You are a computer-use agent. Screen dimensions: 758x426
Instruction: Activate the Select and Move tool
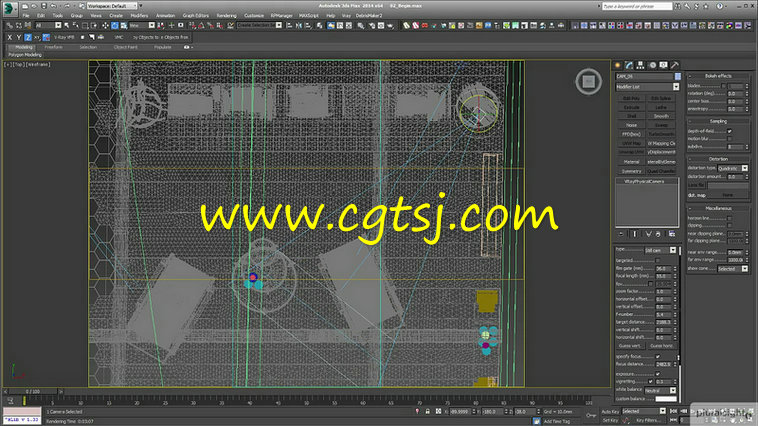[105, 25]
